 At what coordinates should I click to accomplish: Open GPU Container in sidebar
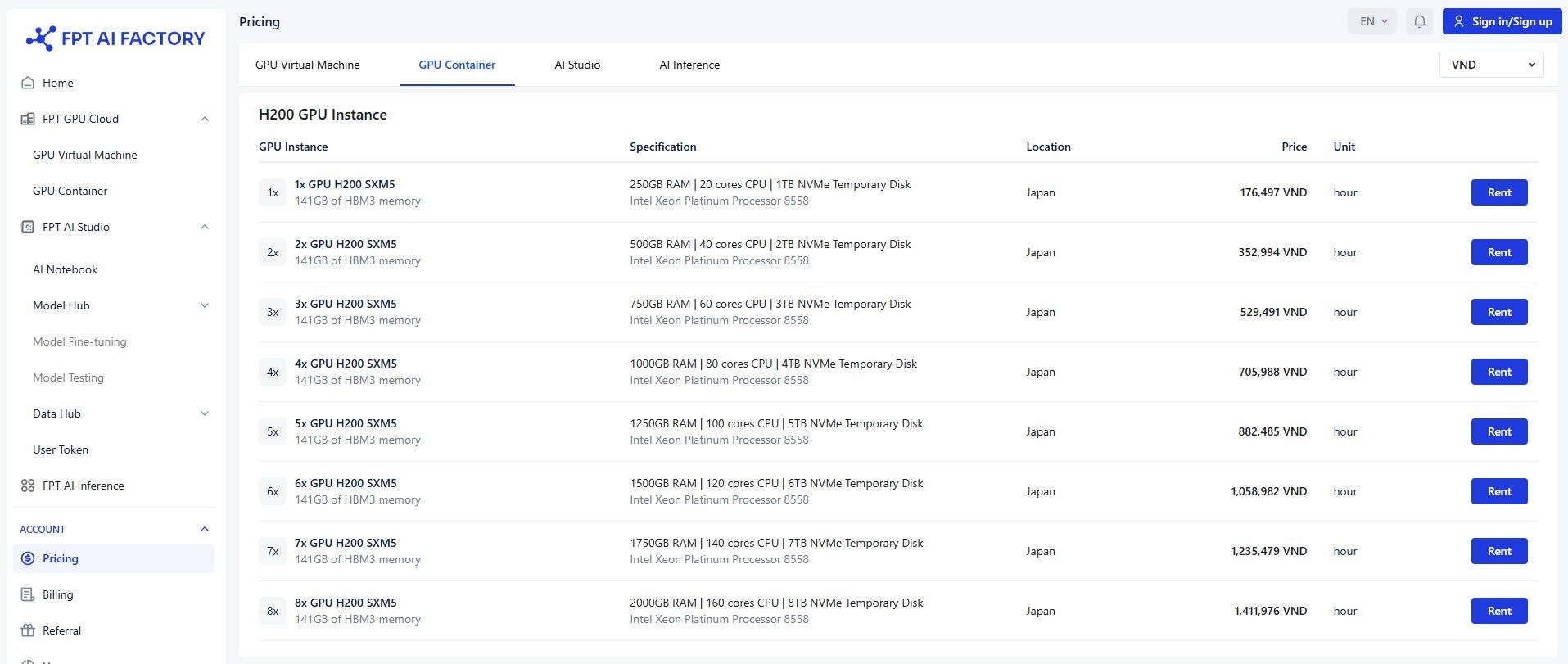(x=70, y=191)
